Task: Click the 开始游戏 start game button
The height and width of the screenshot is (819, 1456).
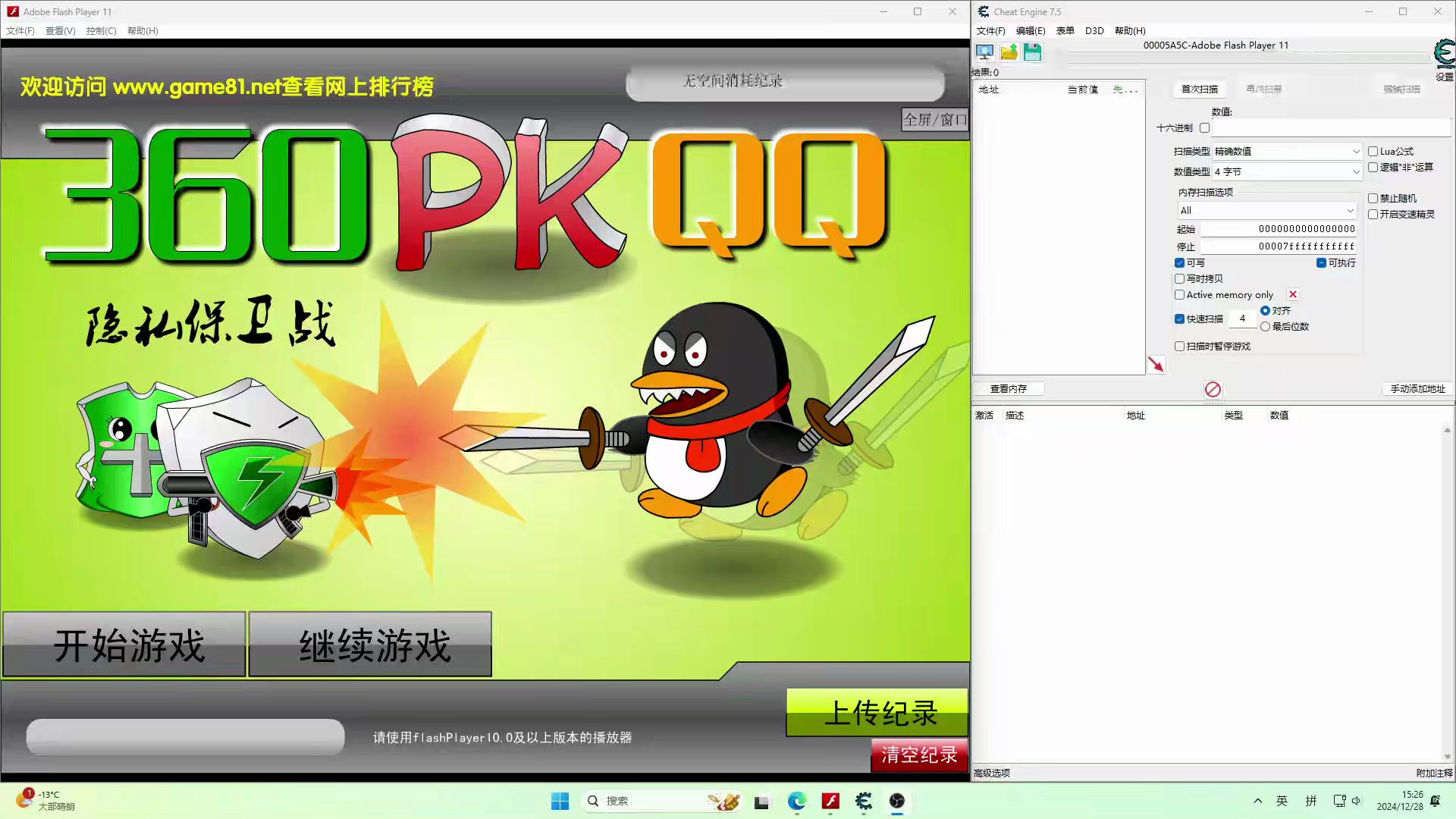Action: (x=124, y=645)
